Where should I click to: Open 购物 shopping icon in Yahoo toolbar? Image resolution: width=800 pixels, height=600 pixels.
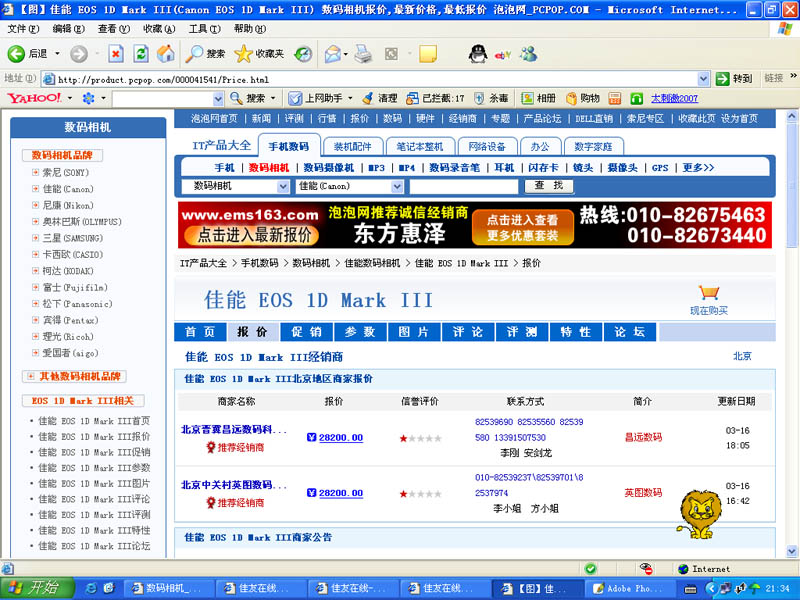pyautogui.click(x=583, y=98)
